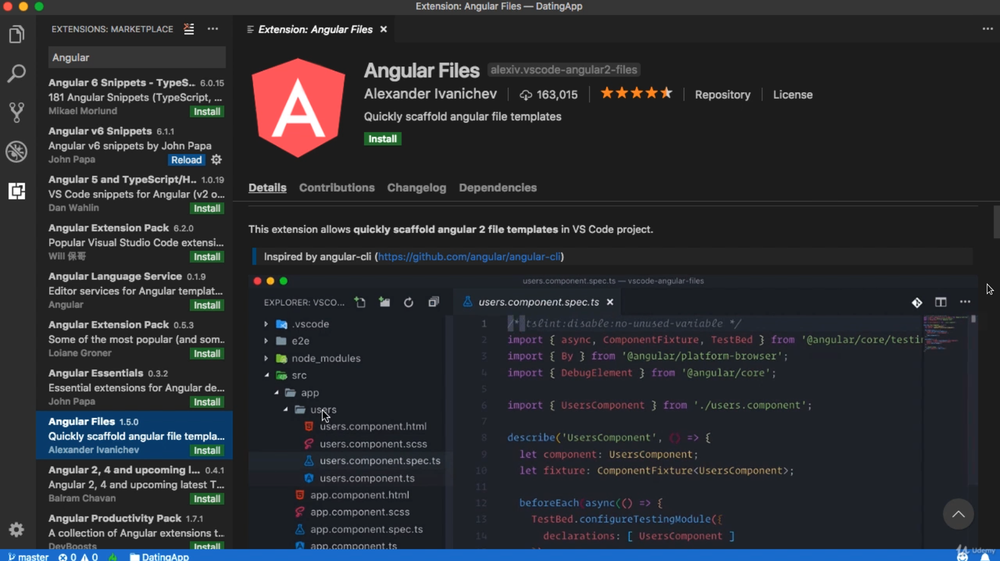Click the master branch in status bar
Viewport: 1000px width, 561px height.
28,557
